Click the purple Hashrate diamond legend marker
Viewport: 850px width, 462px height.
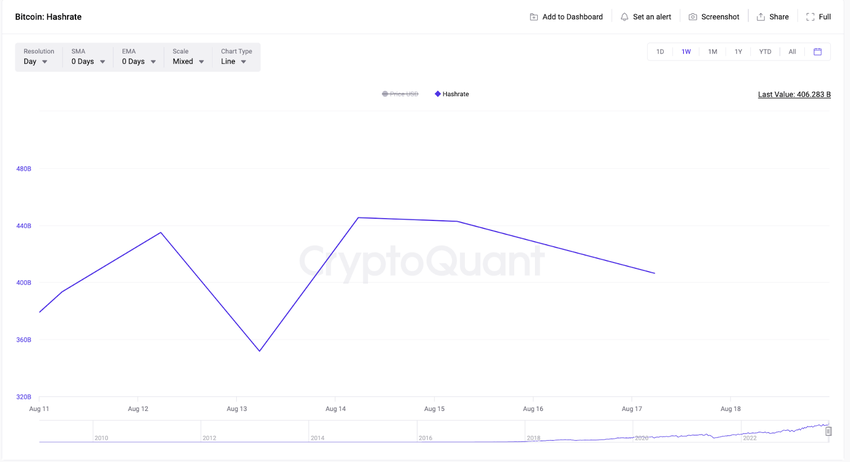coord(437,94)
